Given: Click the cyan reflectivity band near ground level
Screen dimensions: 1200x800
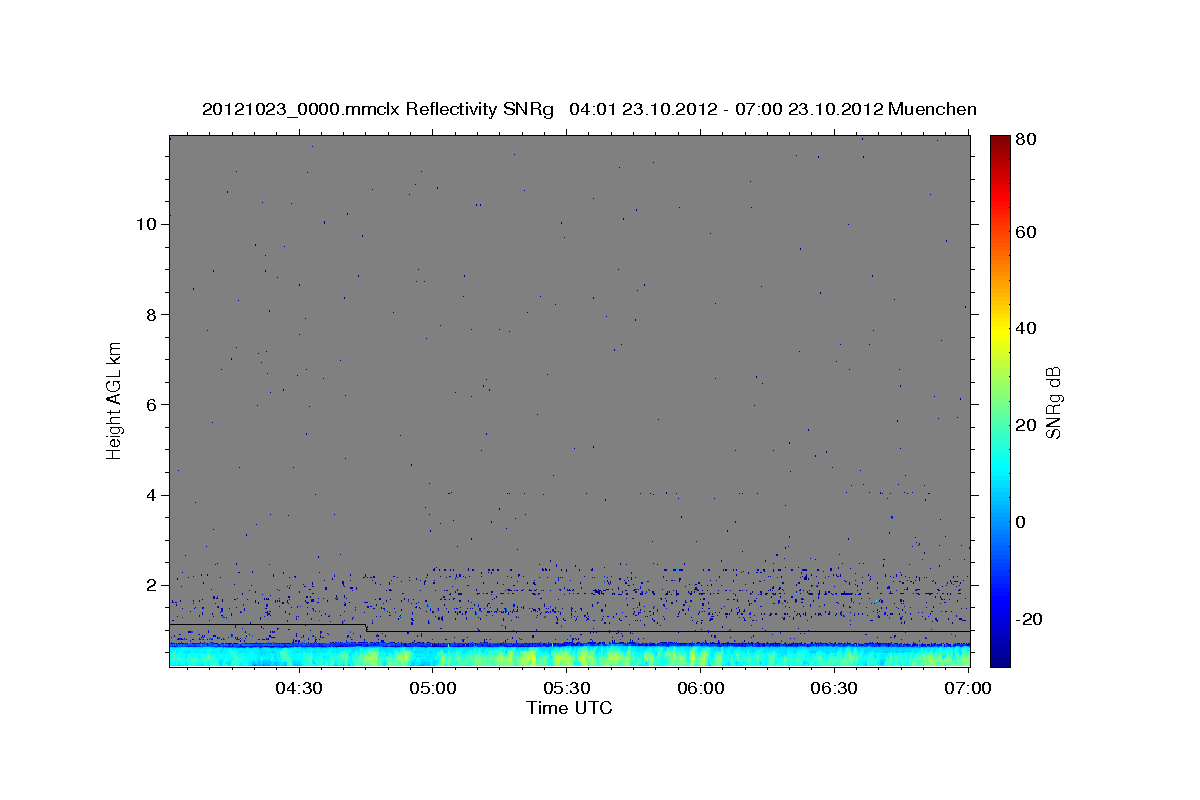Looking at the screenshot, I should click(x=570, y=657).
